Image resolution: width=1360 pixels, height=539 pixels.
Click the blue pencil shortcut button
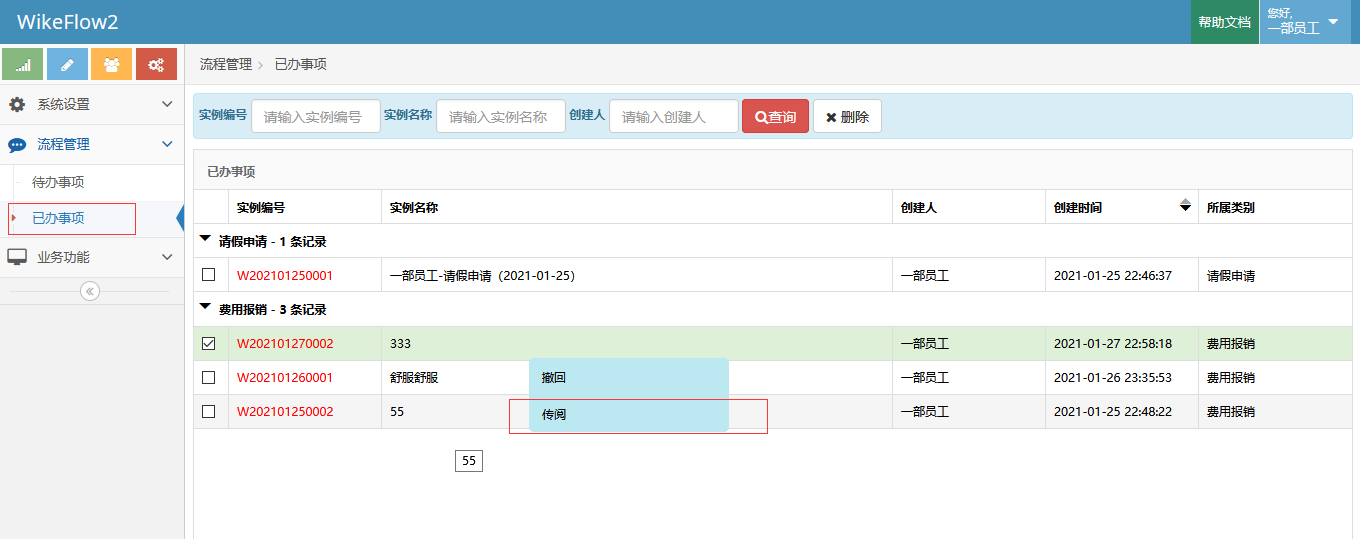pos(67,64)
